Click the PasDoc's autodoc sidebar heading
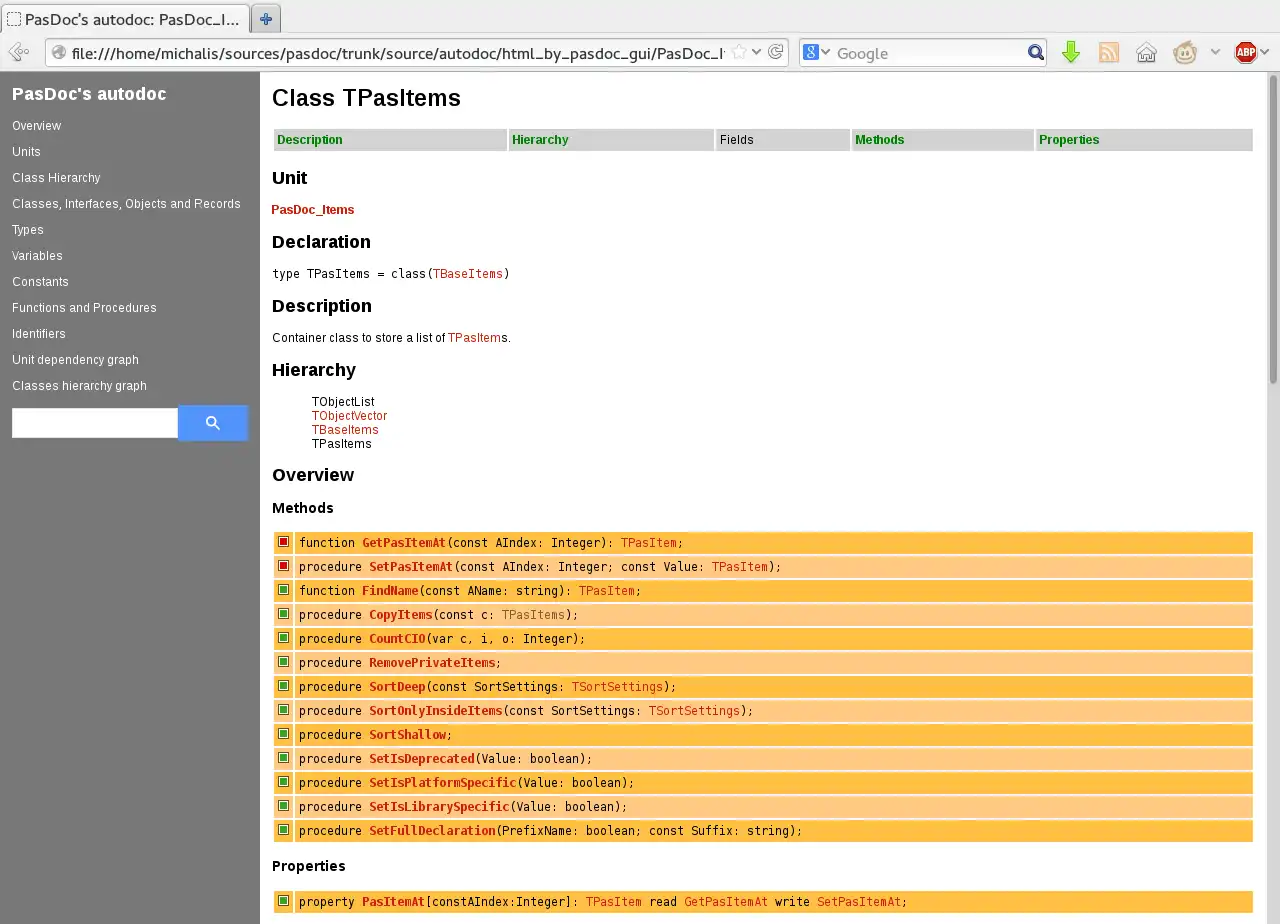Screen dimensions: 1280x924 click(x=89, y=94)
